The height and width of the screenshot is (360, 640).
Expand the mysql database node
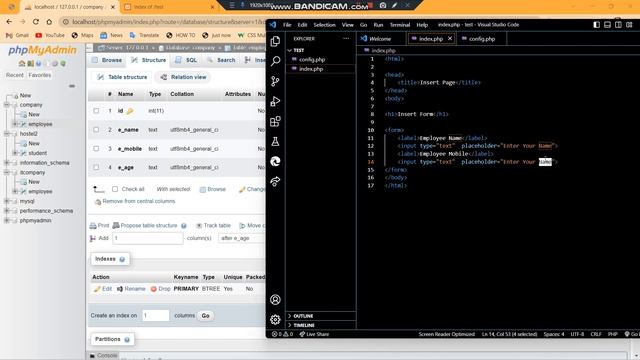point(7,201)
